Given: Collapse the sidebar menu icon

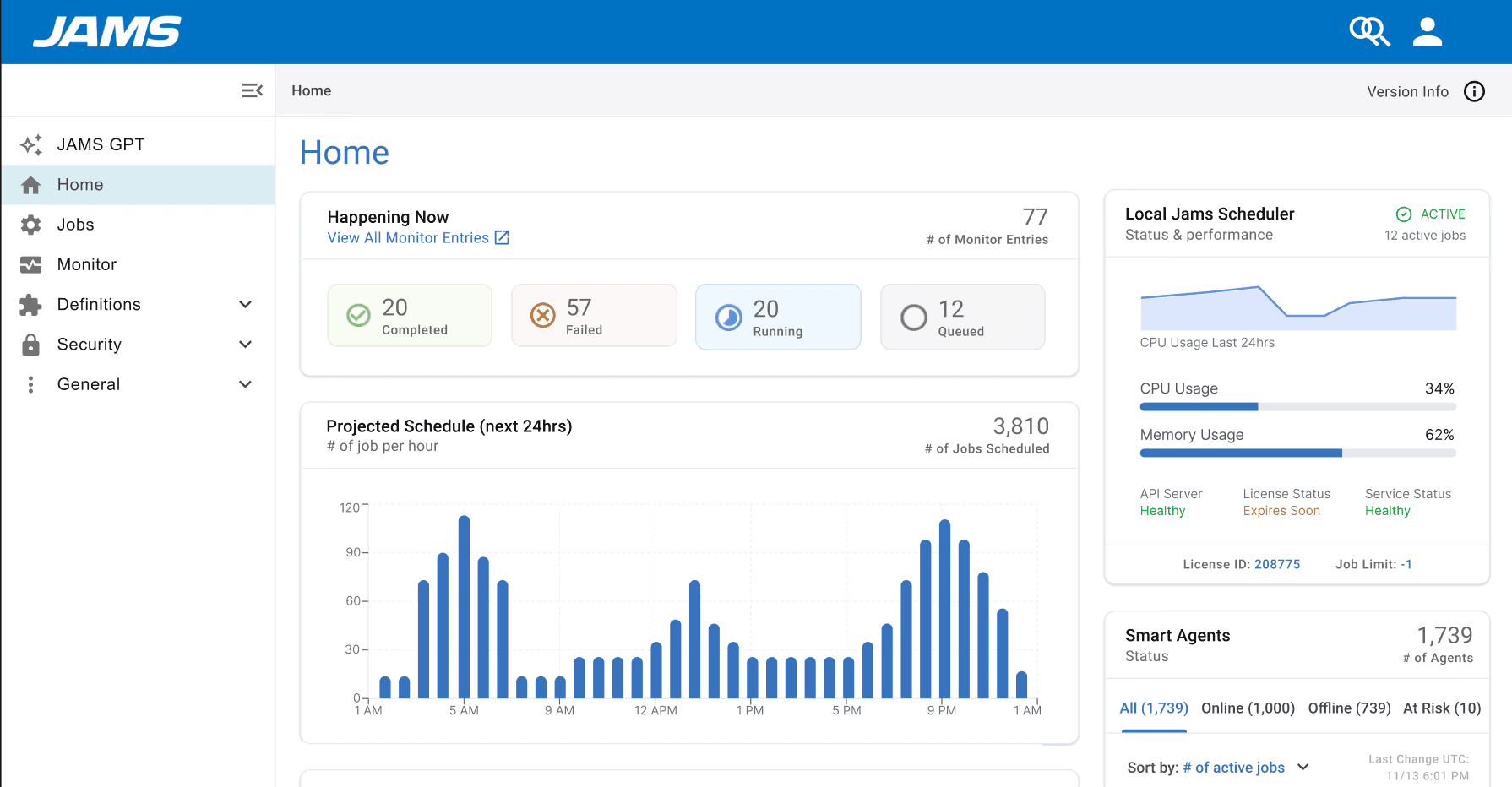Looking at the screenshot, I should 252,90.
